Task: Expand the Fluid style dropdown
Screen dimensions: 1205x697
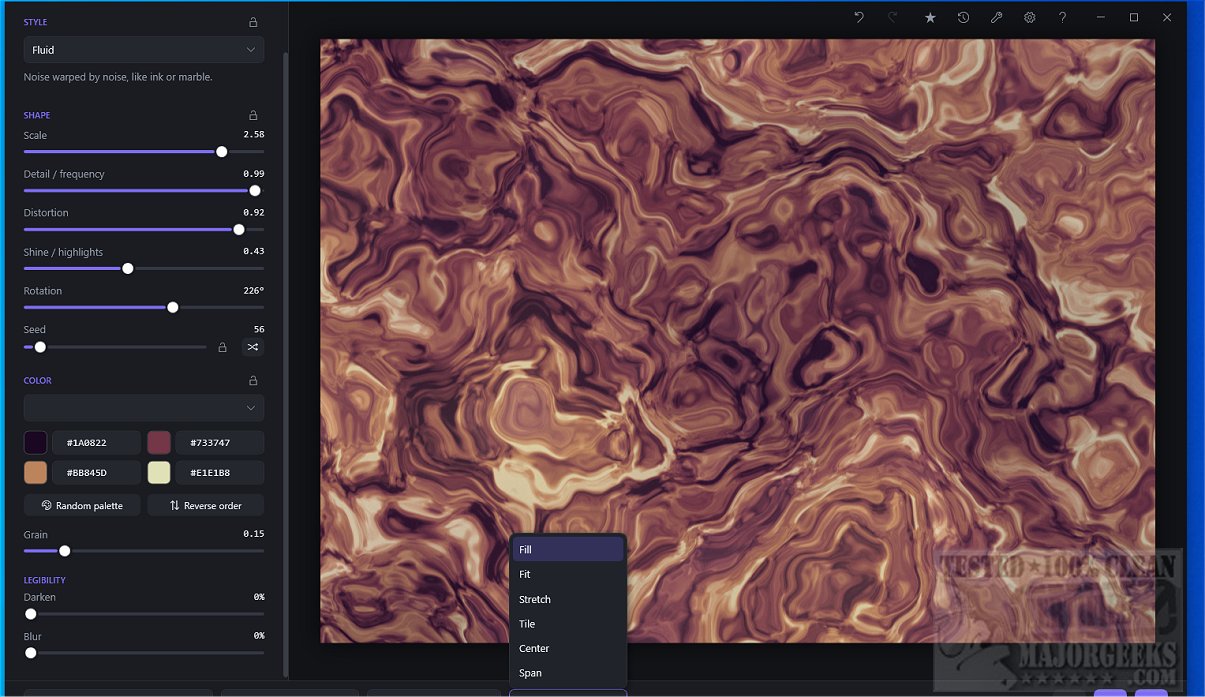Action: 144,50
